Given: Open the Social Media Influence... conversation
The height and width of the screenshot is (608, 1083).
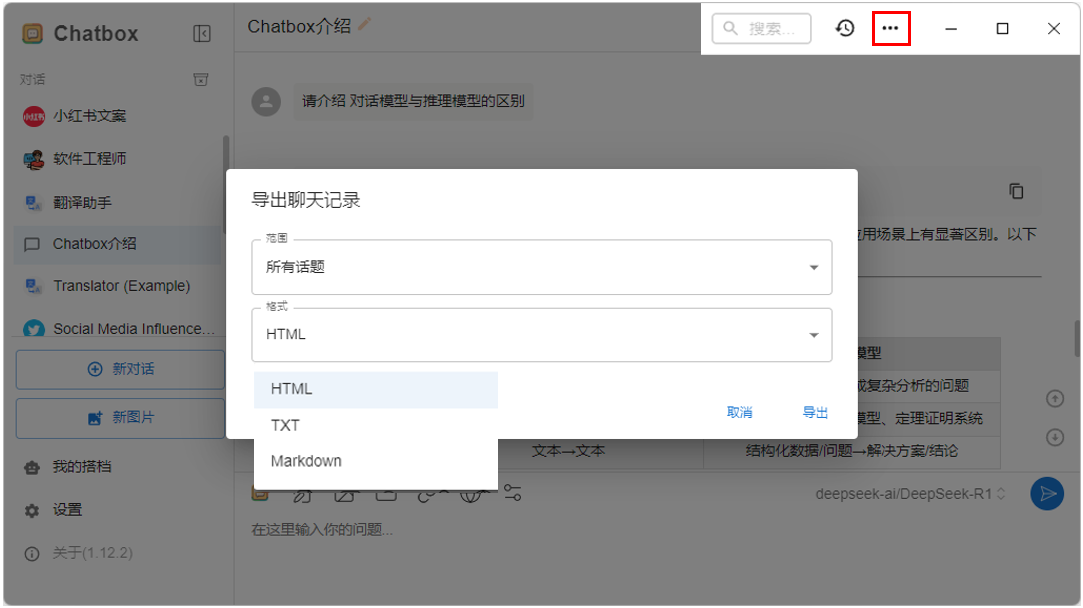Looking at the screenshot, I should click(117, 328).
